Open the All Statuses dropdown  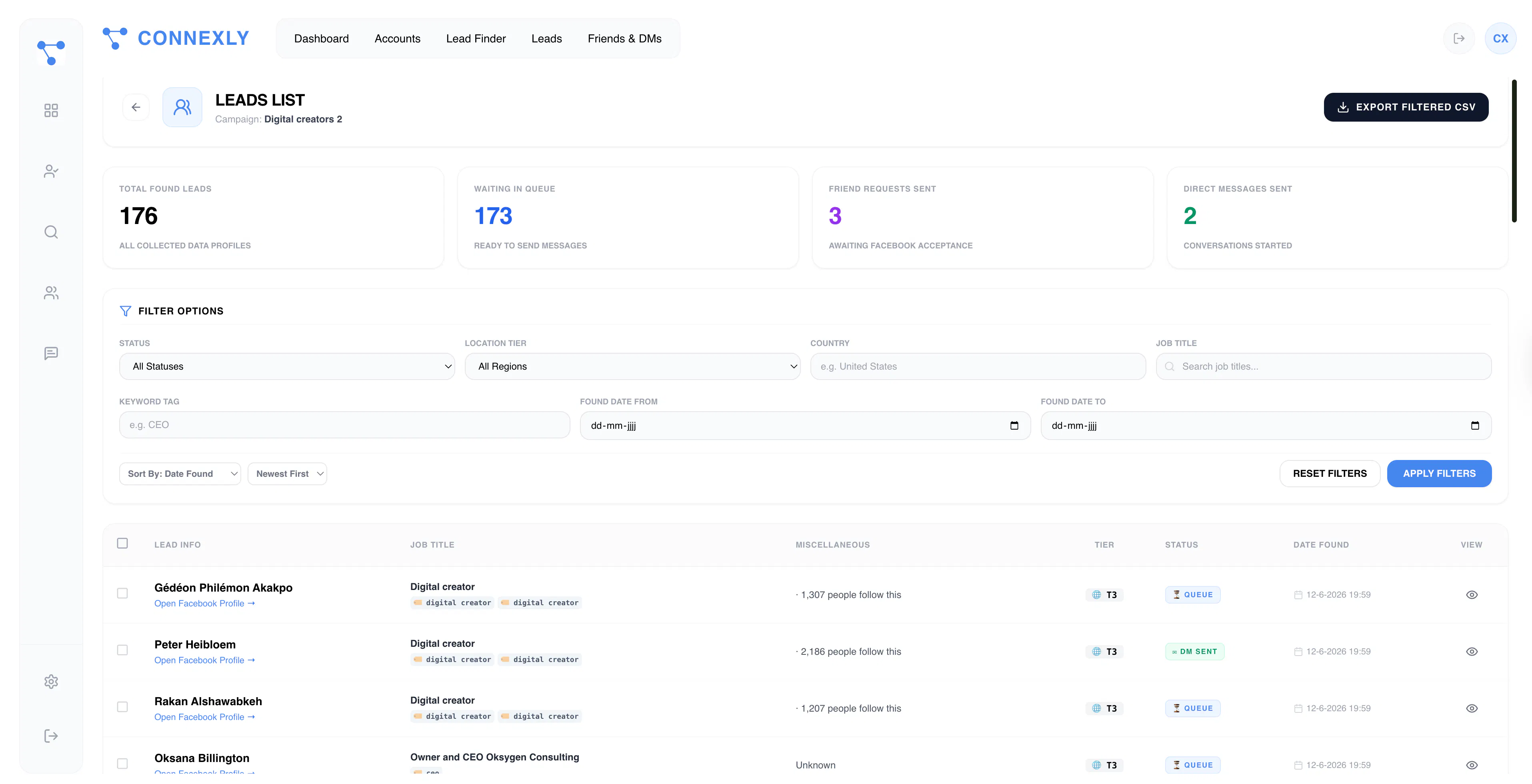pyautogui.click(x=287, y=366)
